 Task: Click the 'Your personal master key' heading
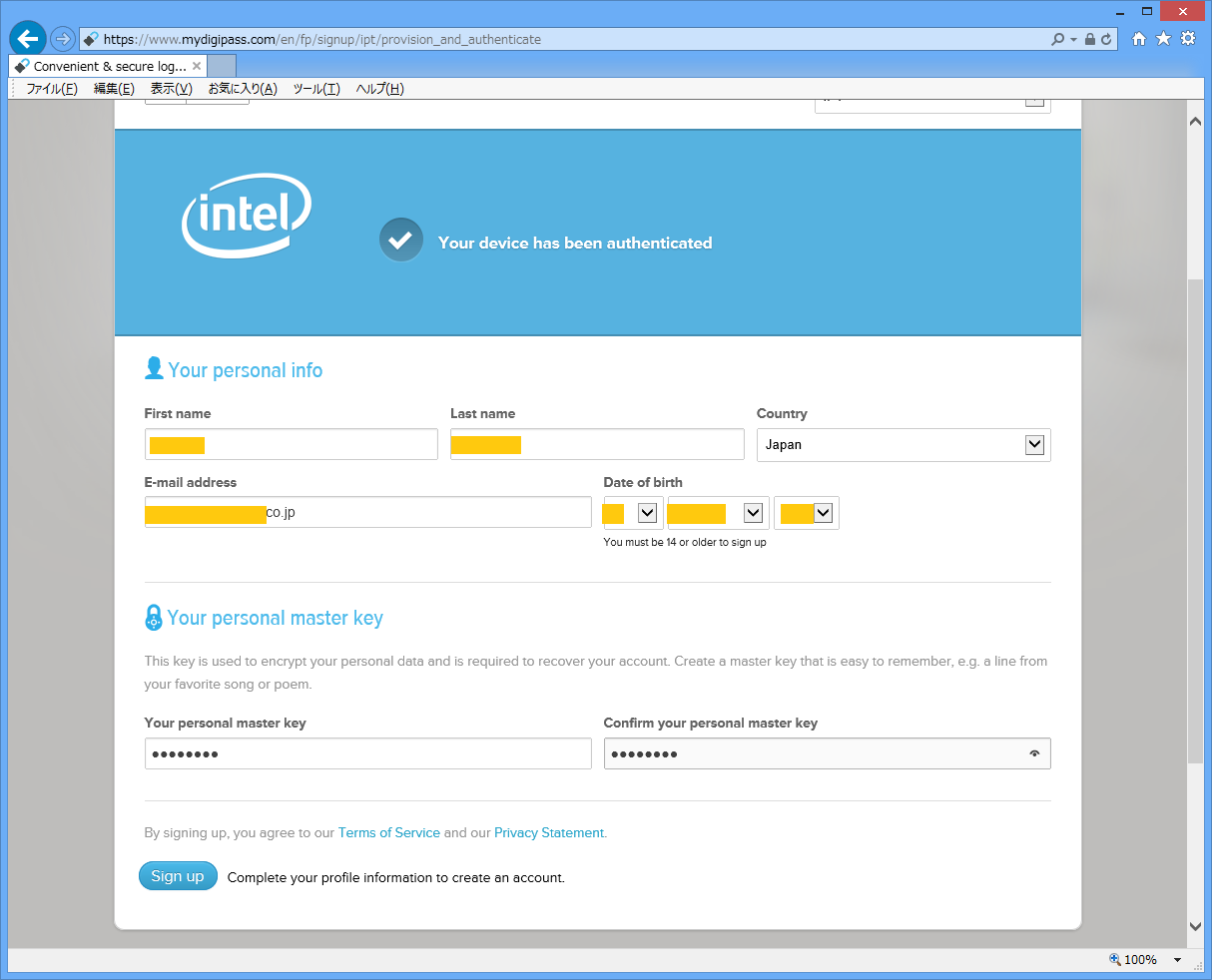[x=275, y=618]
